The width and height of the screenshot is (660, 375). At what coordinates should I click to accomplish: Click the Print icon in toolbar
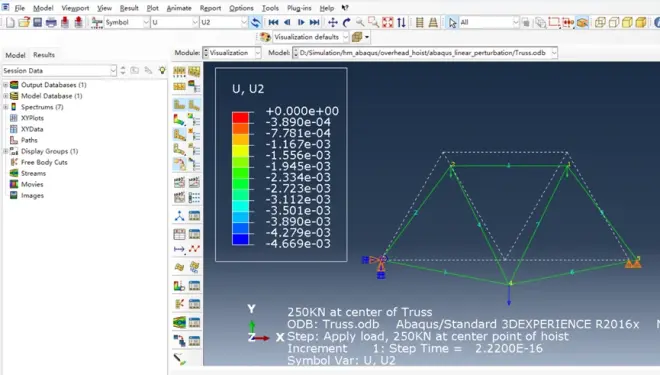[51, 22]
